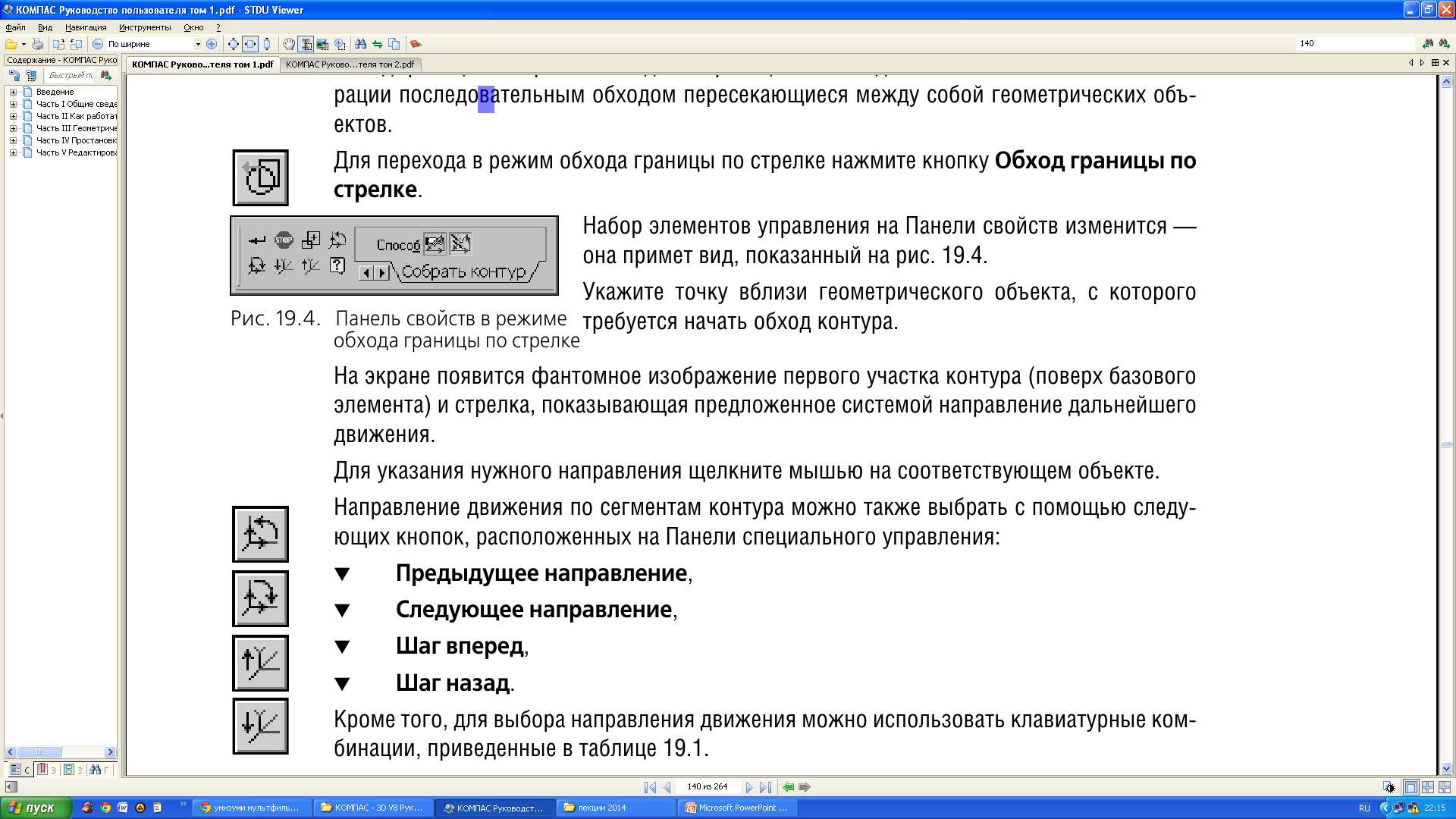
Task: Go to first page button
Action: pos(650,787)
